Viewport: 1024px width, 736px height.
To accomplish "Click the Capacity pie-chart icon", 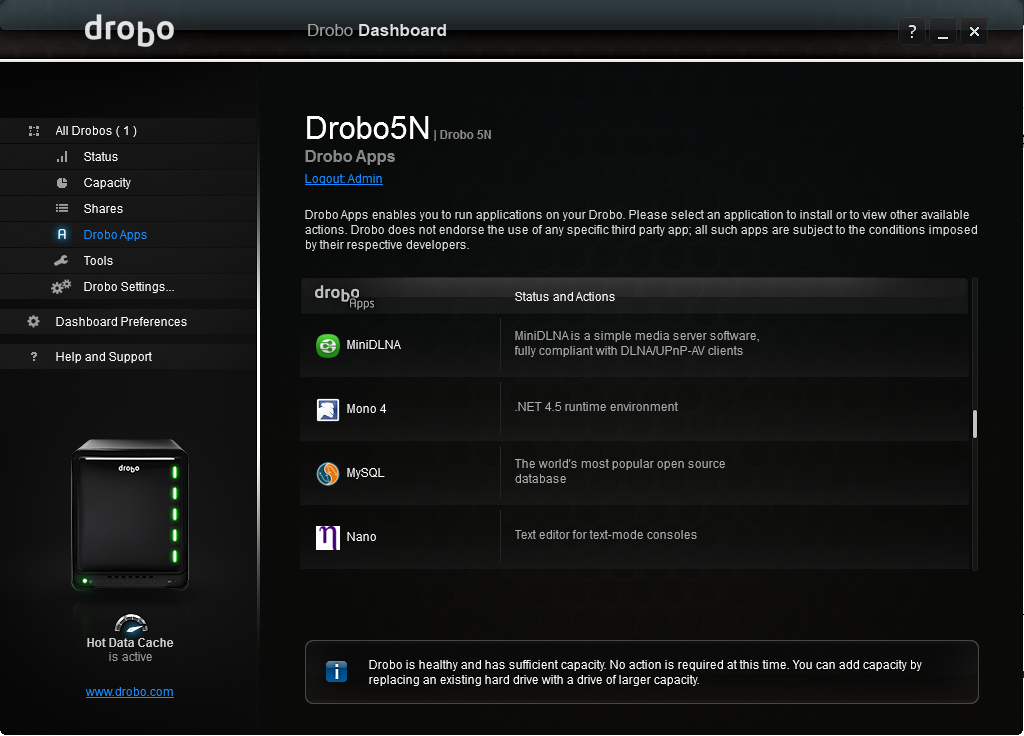I will tap(62, 183).
